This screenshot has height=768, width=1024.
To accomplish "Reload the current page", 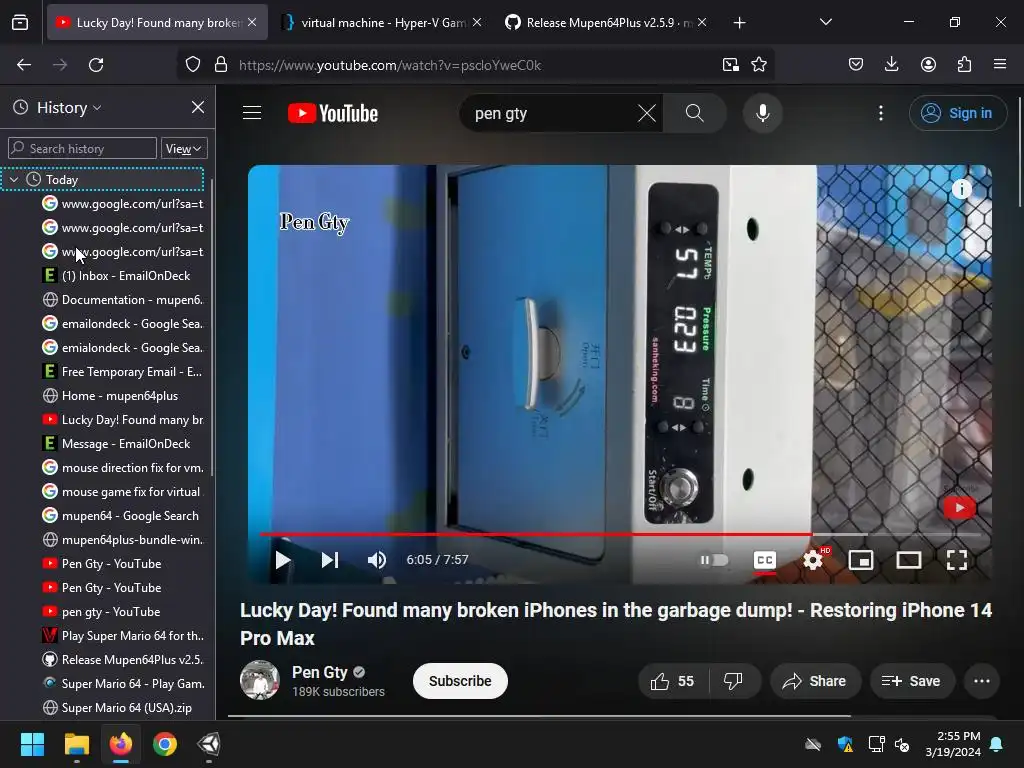I will click(x=96, y=65).
